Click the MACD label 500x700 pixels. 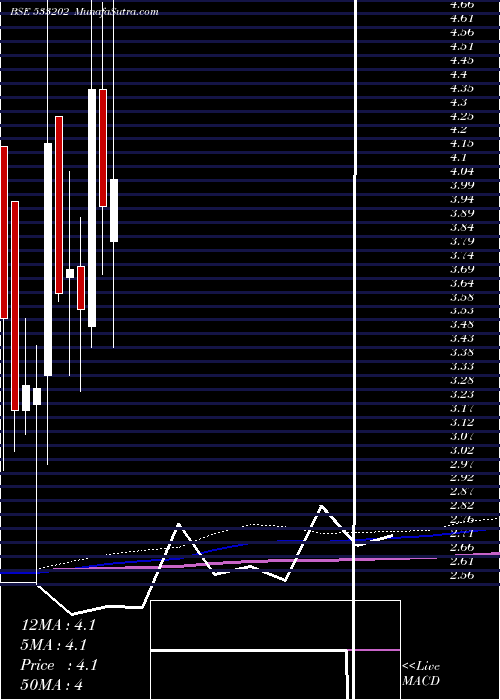pos(421,681)
